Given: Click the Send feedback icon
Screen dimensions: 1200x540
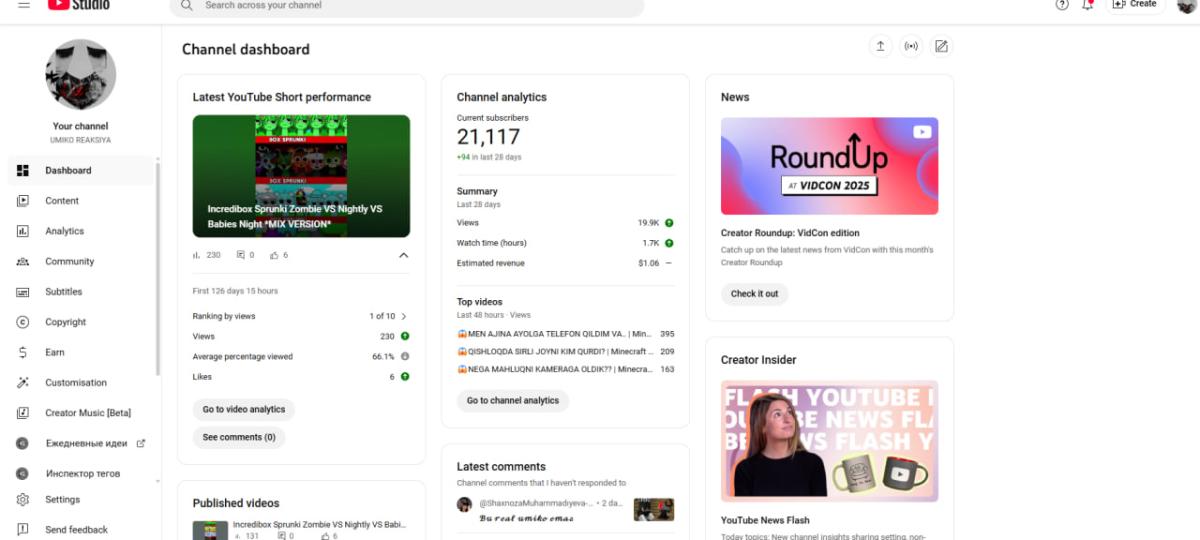Looking at the screenshot, I should pos(23,530).
